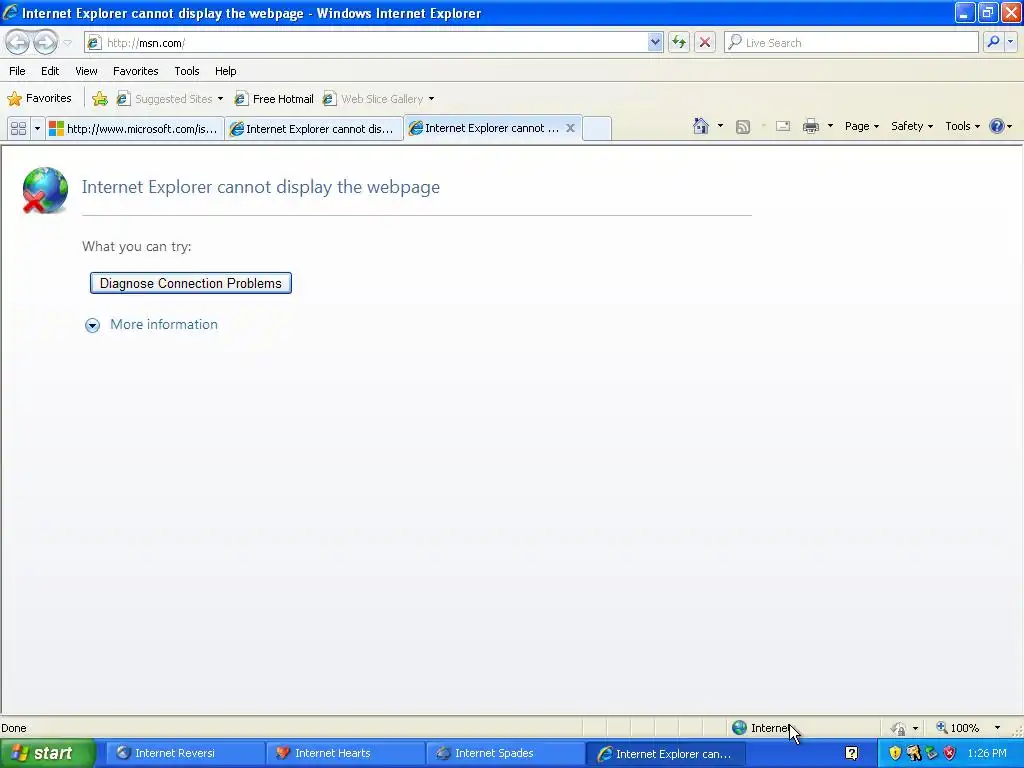Viewport: 1024px width, 768px height.
Task: Open the Page command bar menu
Action: point(861,126)
